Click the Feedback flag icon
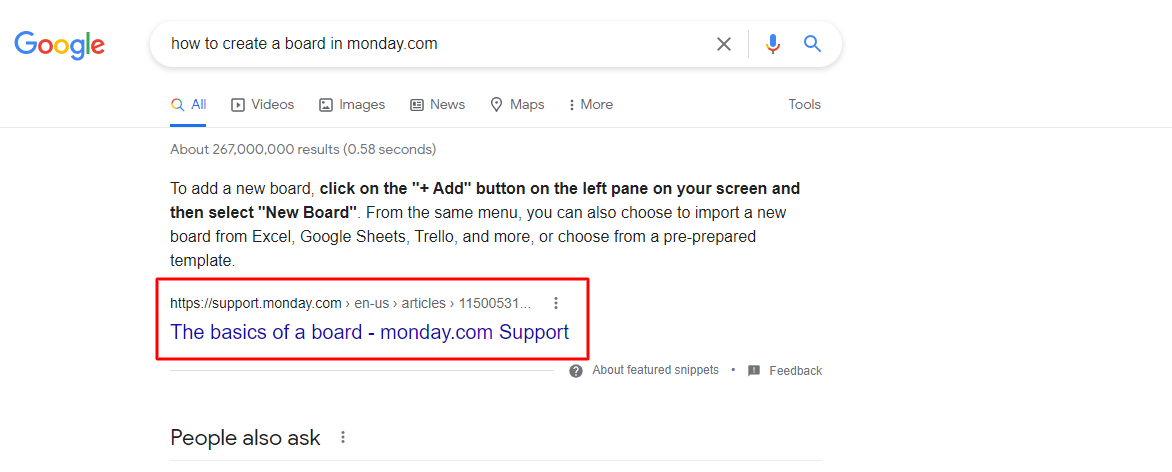This screenshot has width=1172, height=472. pos(754,371)
